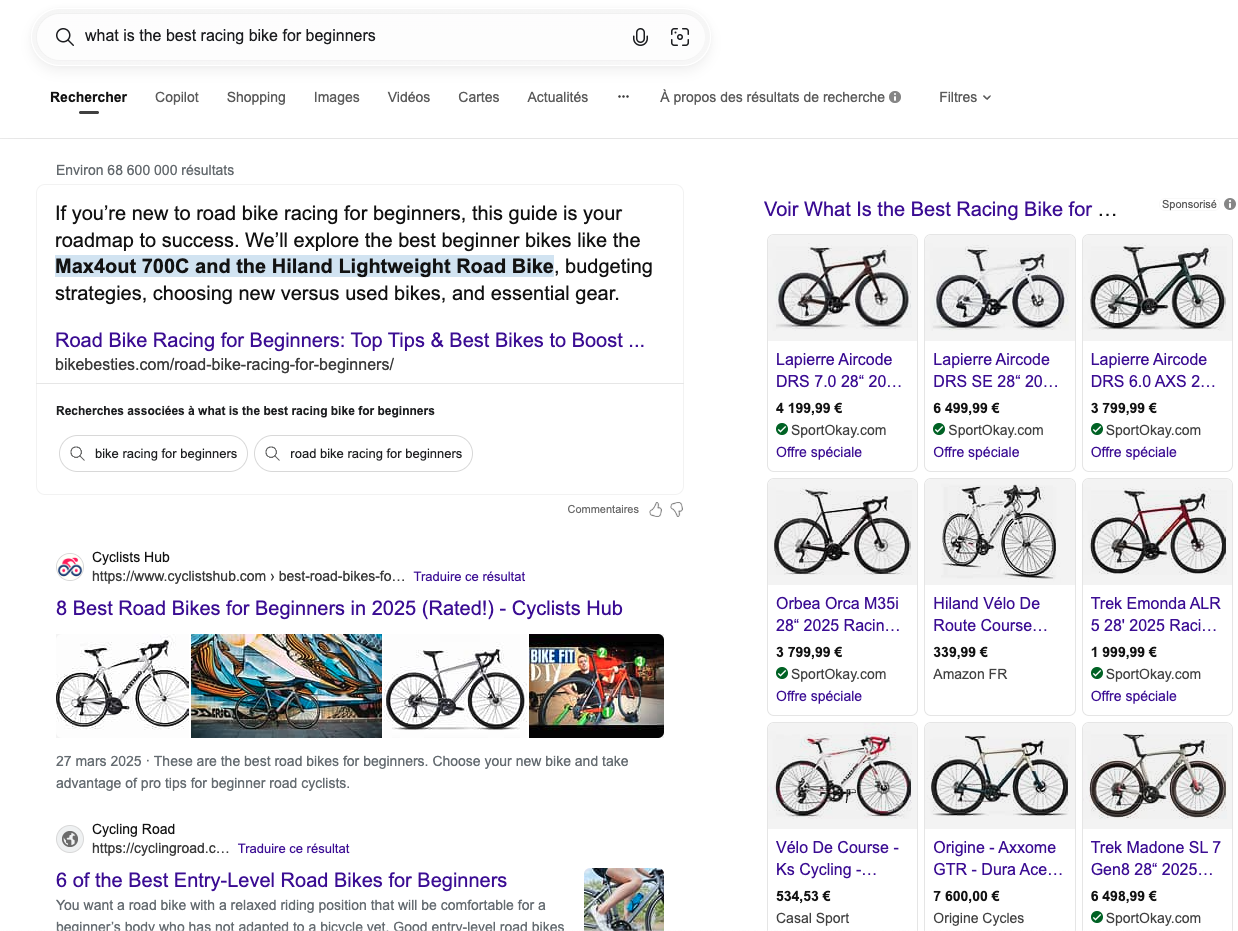Image resolution: width=1238 pixels, height=931 pixels.
Task: Give thumbs down feedback on answer
Action: (677, 510)
